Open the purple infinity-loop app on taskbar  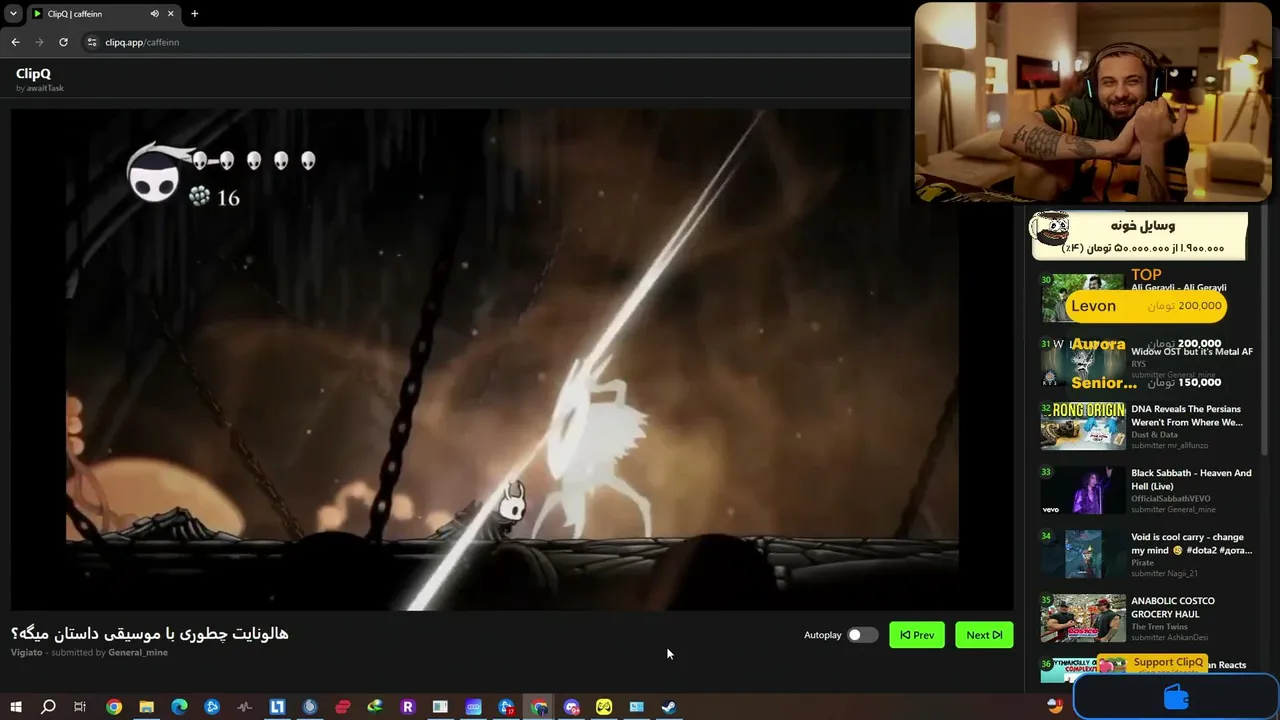[473, 707]
